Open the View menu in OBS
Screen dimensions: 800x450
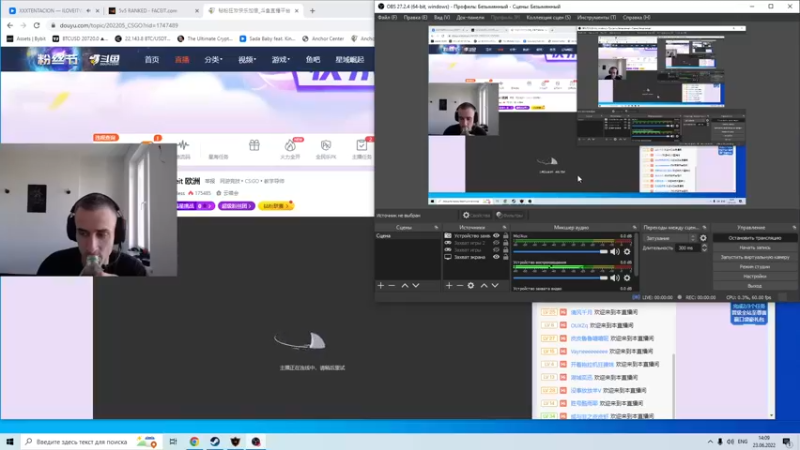[x=442, y=17]
